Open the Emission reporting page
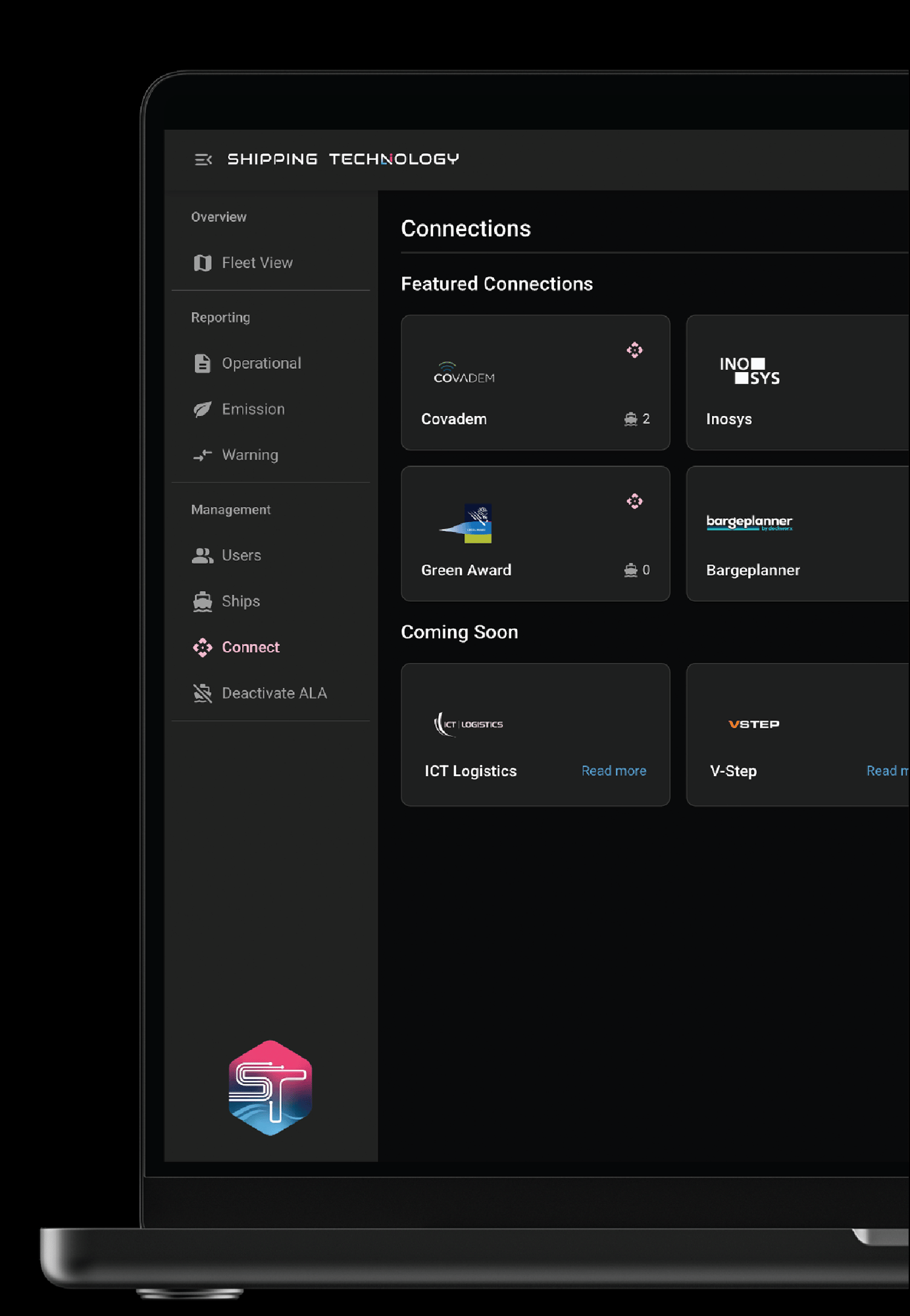This screenshot has width=910, height=1316. (x=253, y=409)
